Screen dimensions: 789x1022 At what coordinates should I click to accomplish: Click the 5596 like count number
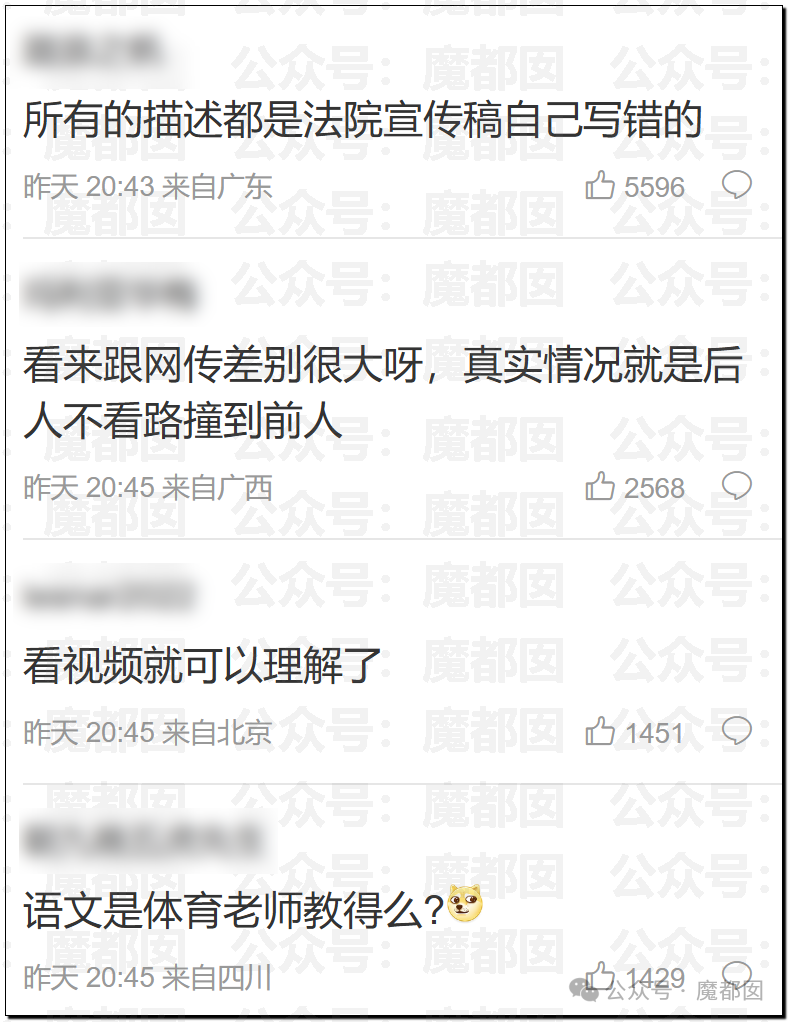654,188
